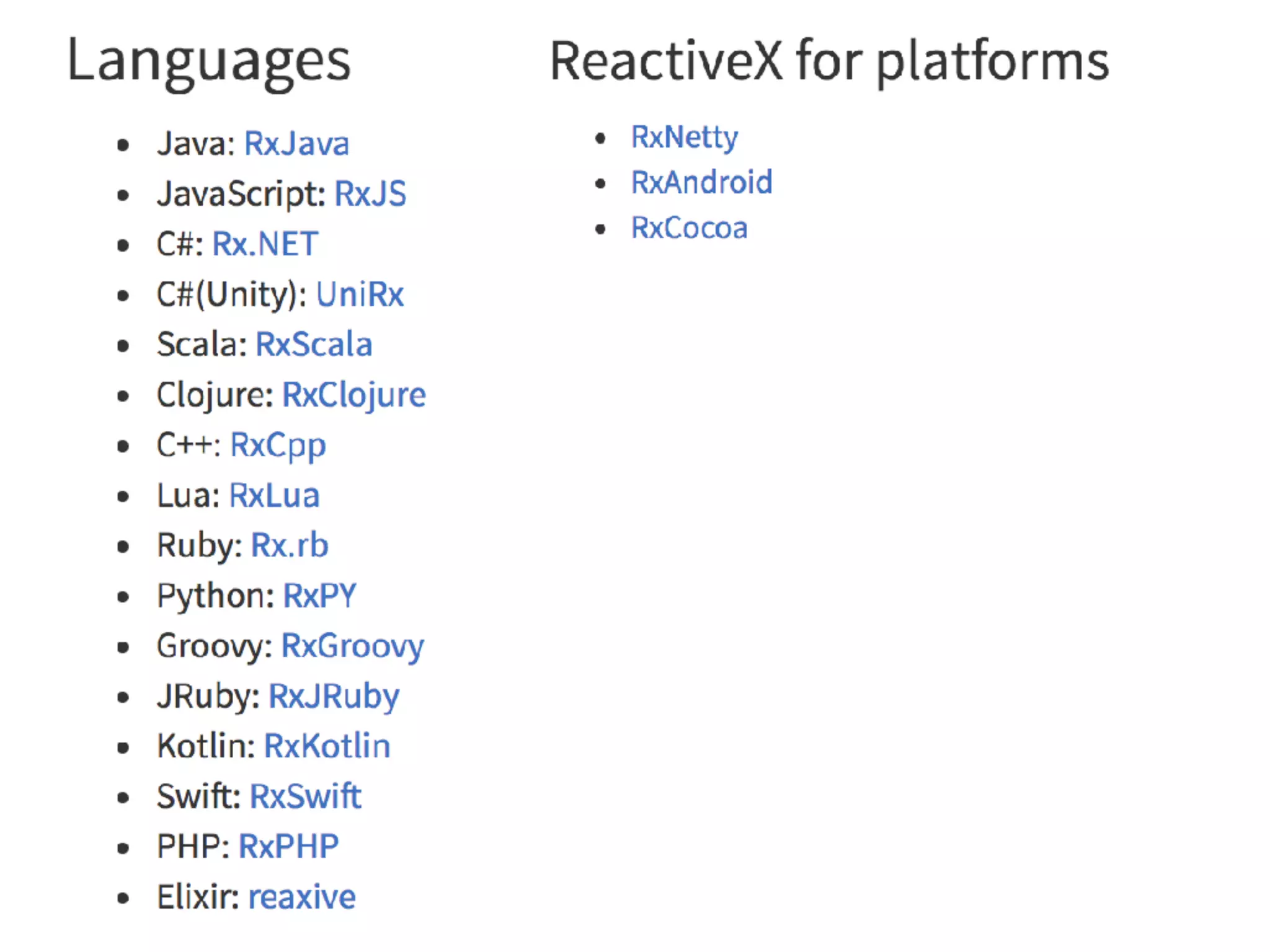The image size is (1270, 952).
Task: Open the reaxive Elixir link
Action: click(301, 897)
